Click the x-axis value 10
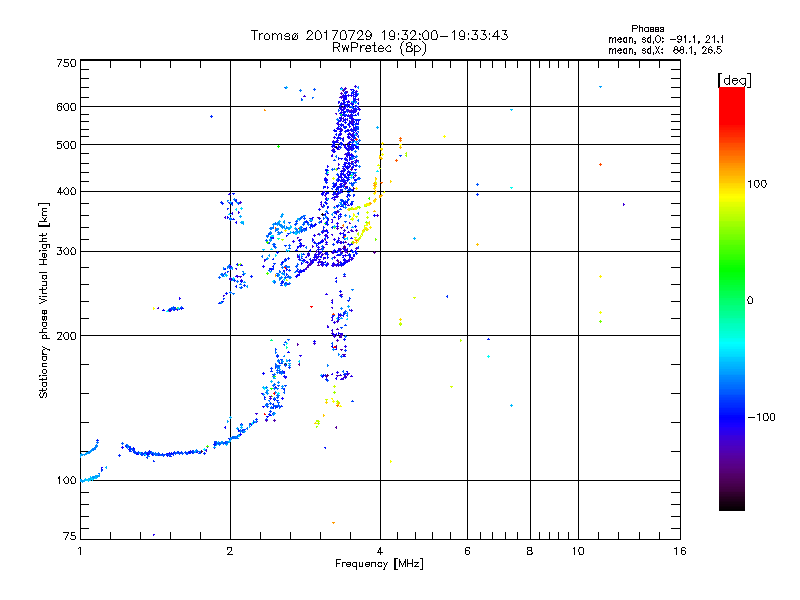This screenshot has height=600, width=800. click(578, 551)
